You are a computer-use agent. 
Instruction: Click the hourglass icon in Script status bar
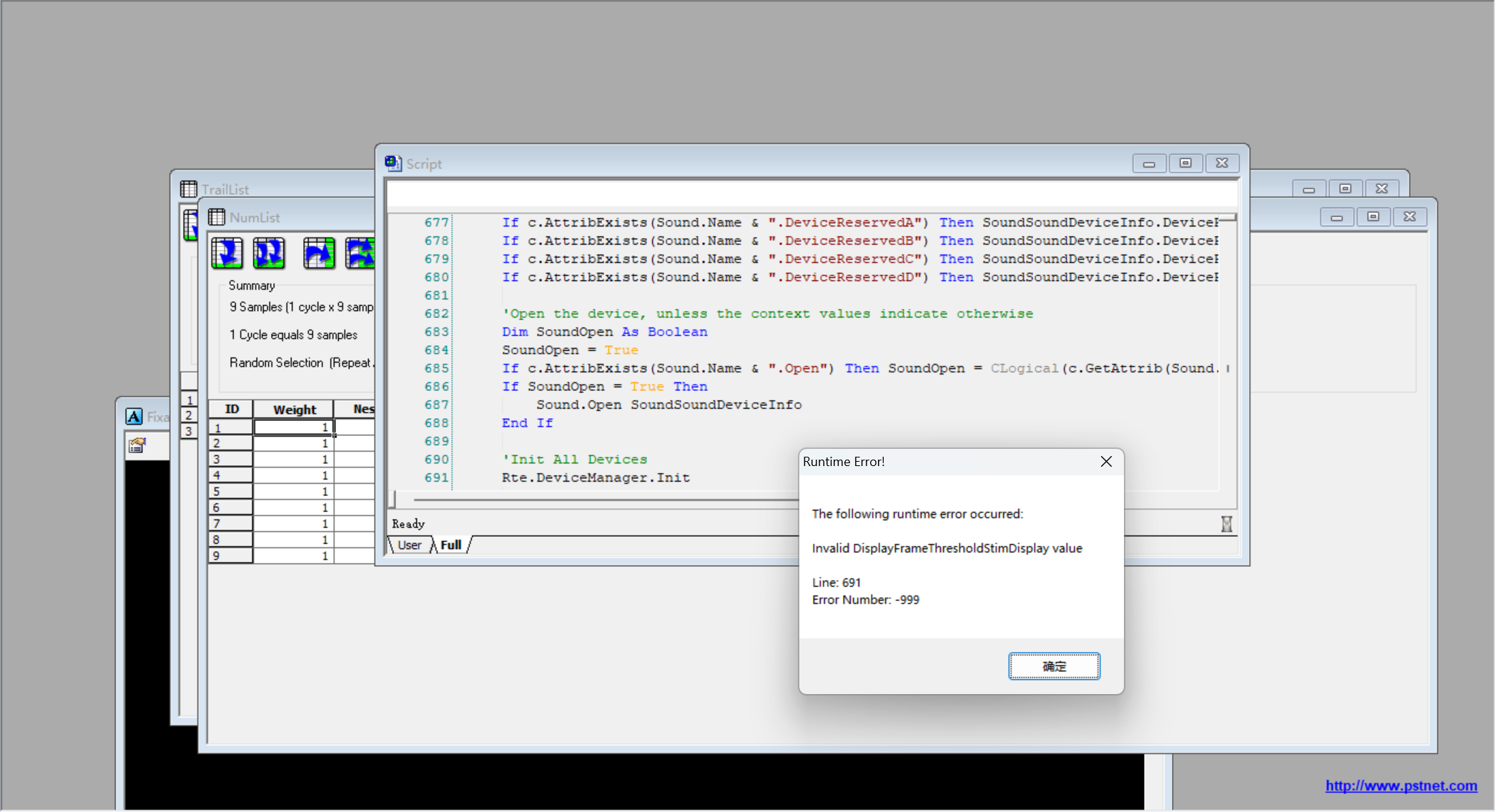(x=1226, y=524)
